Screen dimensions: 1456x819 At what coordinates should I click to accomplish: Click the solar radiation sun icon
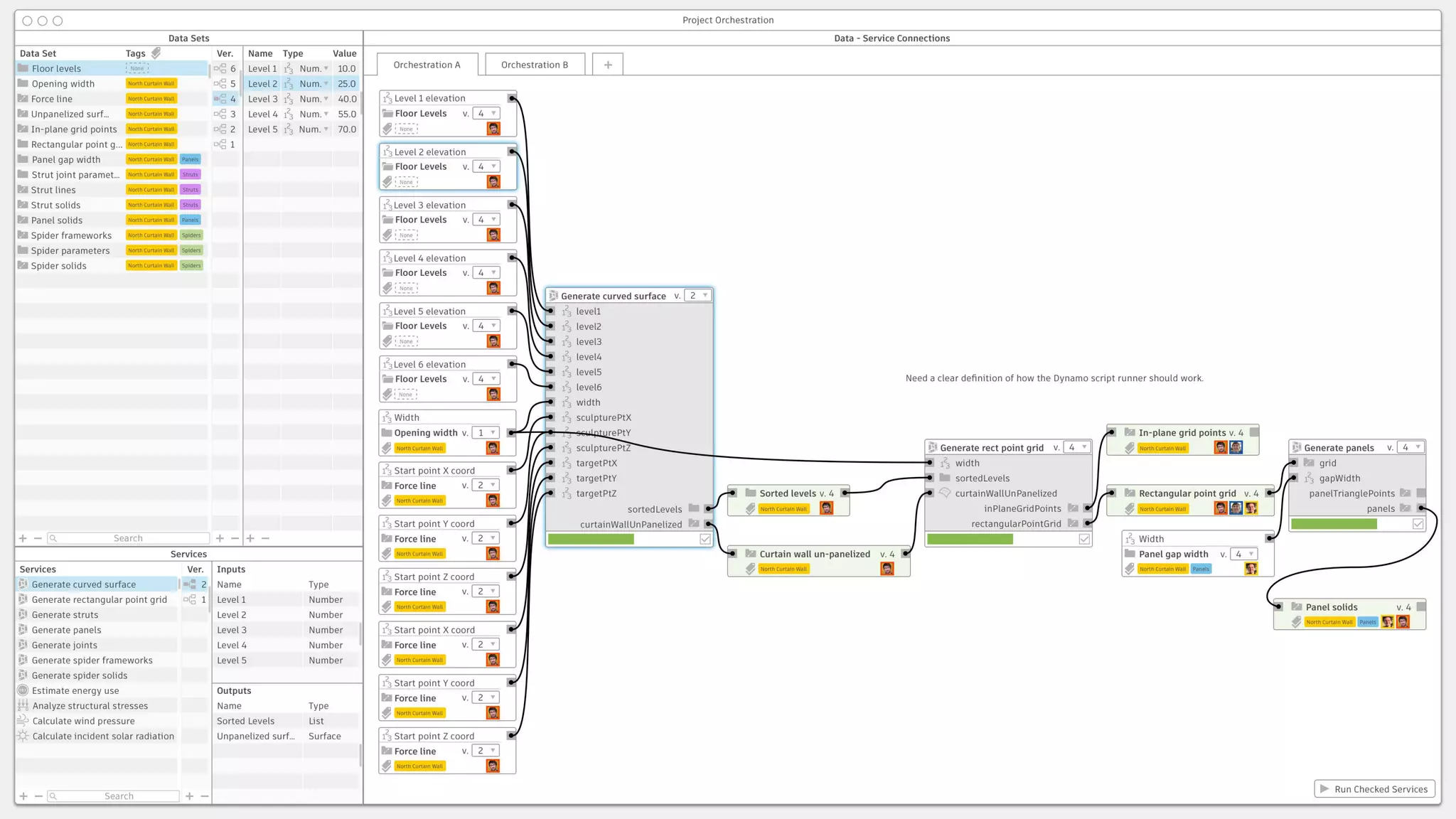tap(23, 736)
